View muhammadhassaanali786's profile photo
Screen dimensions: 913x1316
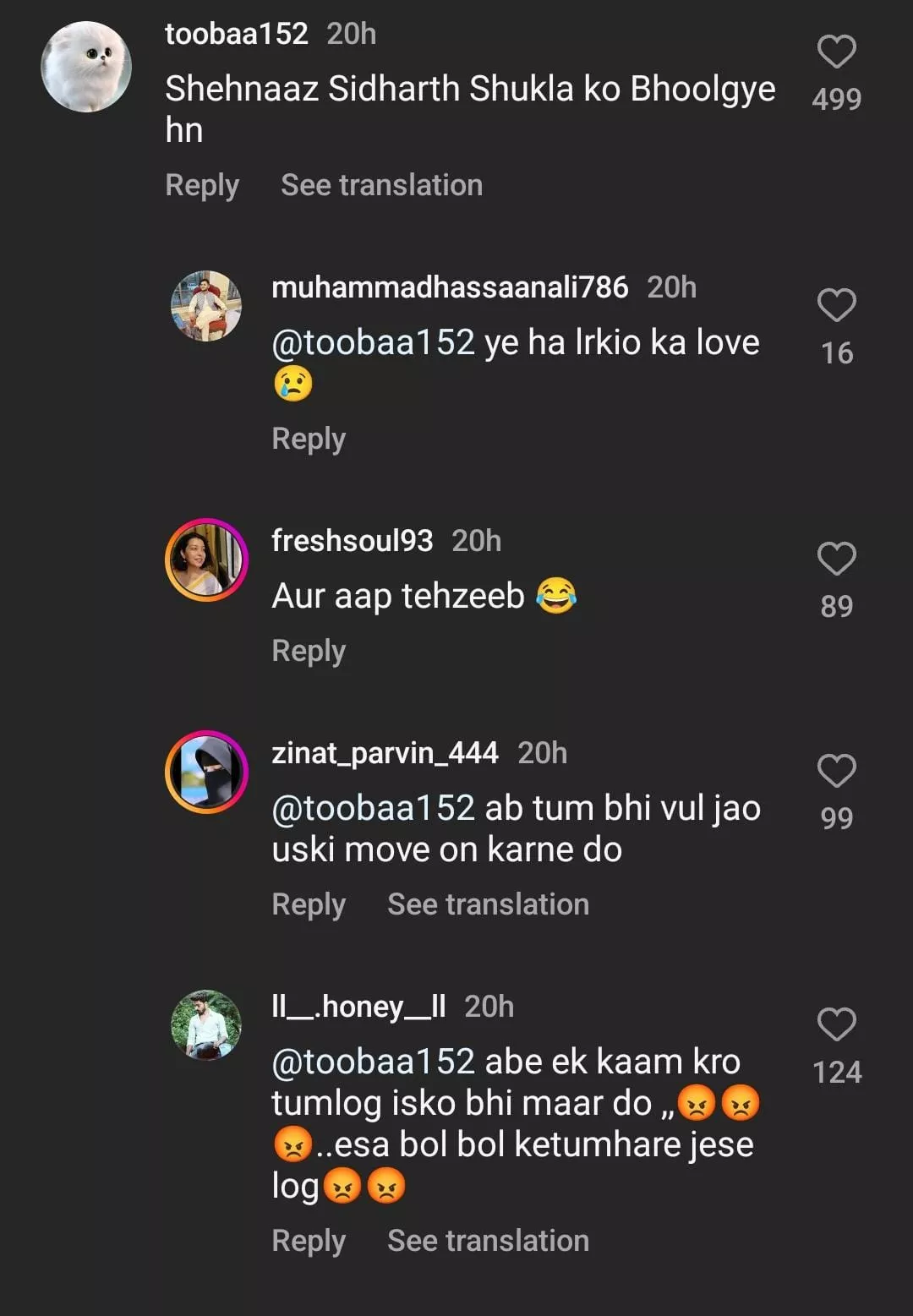[206, 306]
